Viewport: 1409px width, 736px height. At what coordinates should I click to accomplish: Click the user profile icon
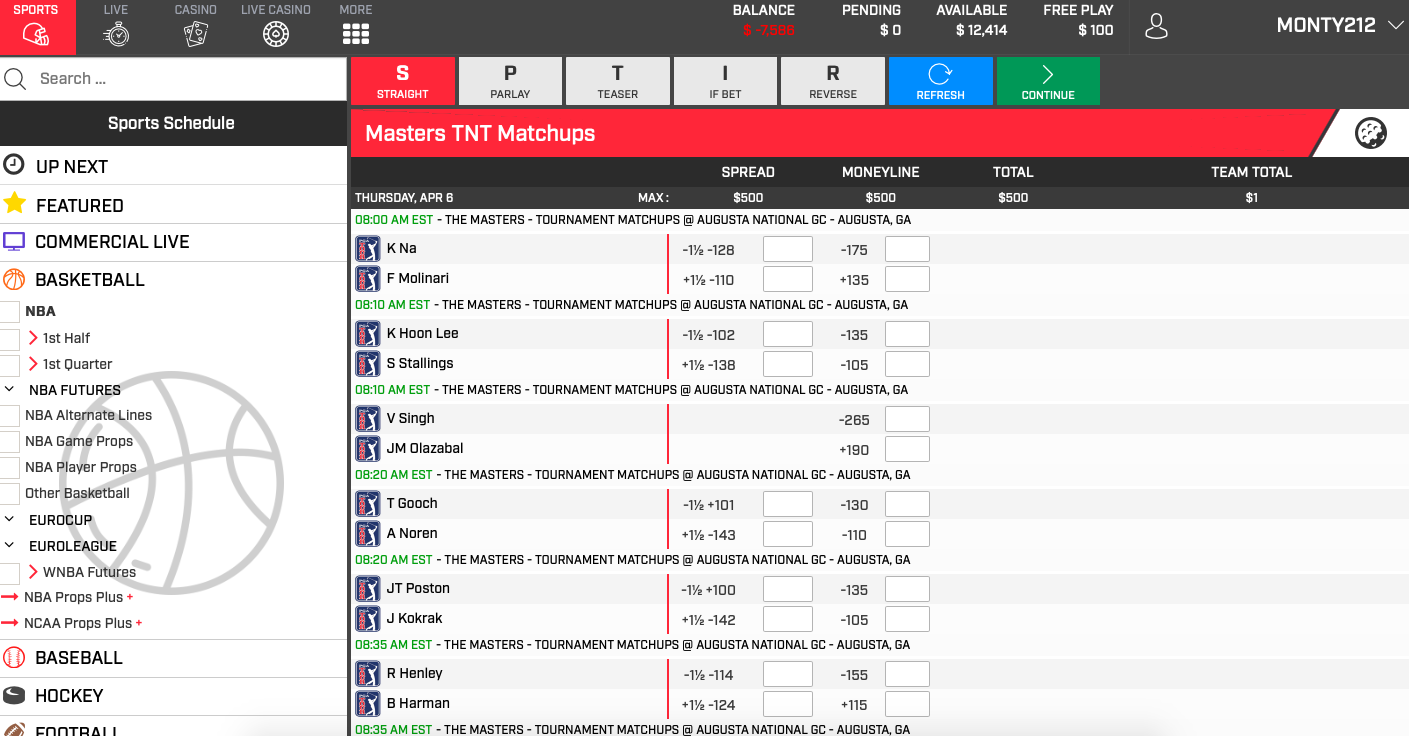[x=1156, y=27]
